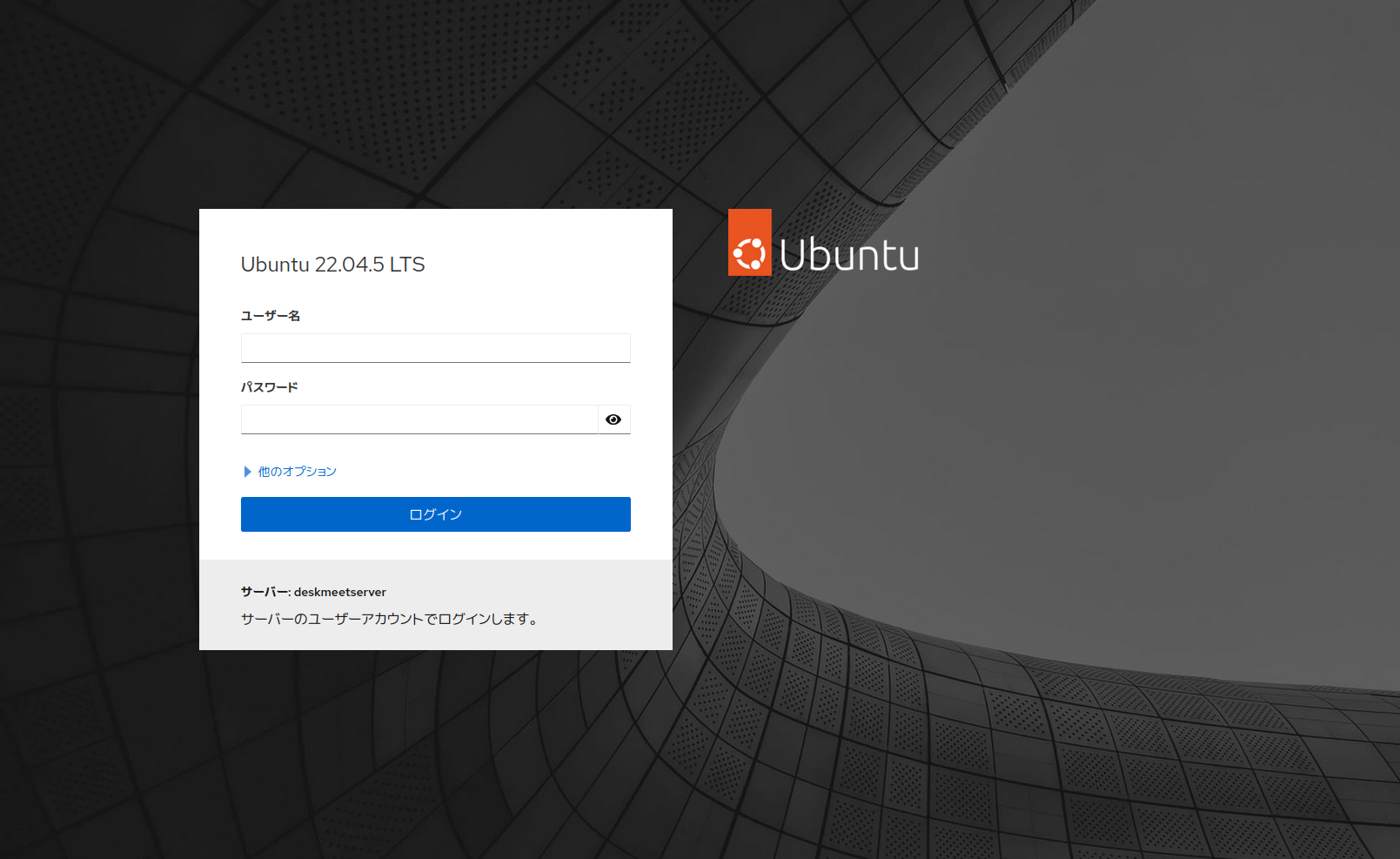Screen dimensions: 1400x859
Task: Click the deskmeetserver server name text
Action: pyautogui.click(x=340, y=592)
